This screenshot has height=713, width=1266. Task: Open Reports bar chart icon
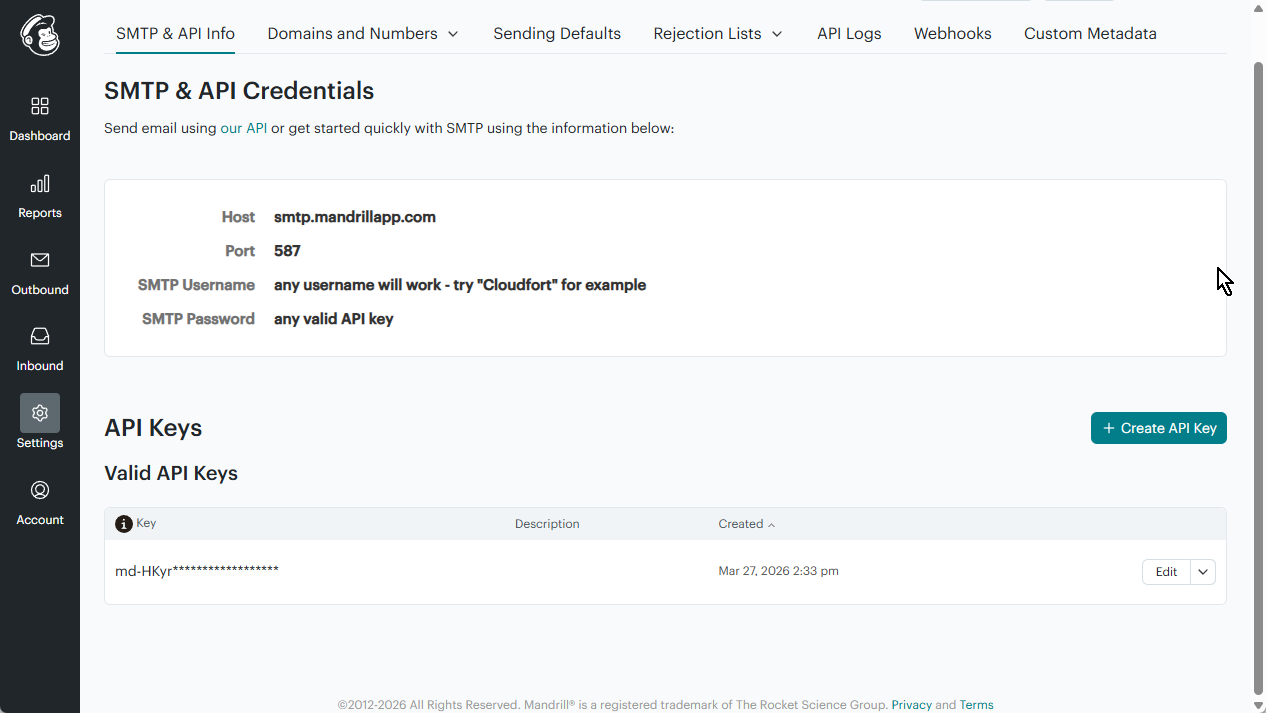40,184
